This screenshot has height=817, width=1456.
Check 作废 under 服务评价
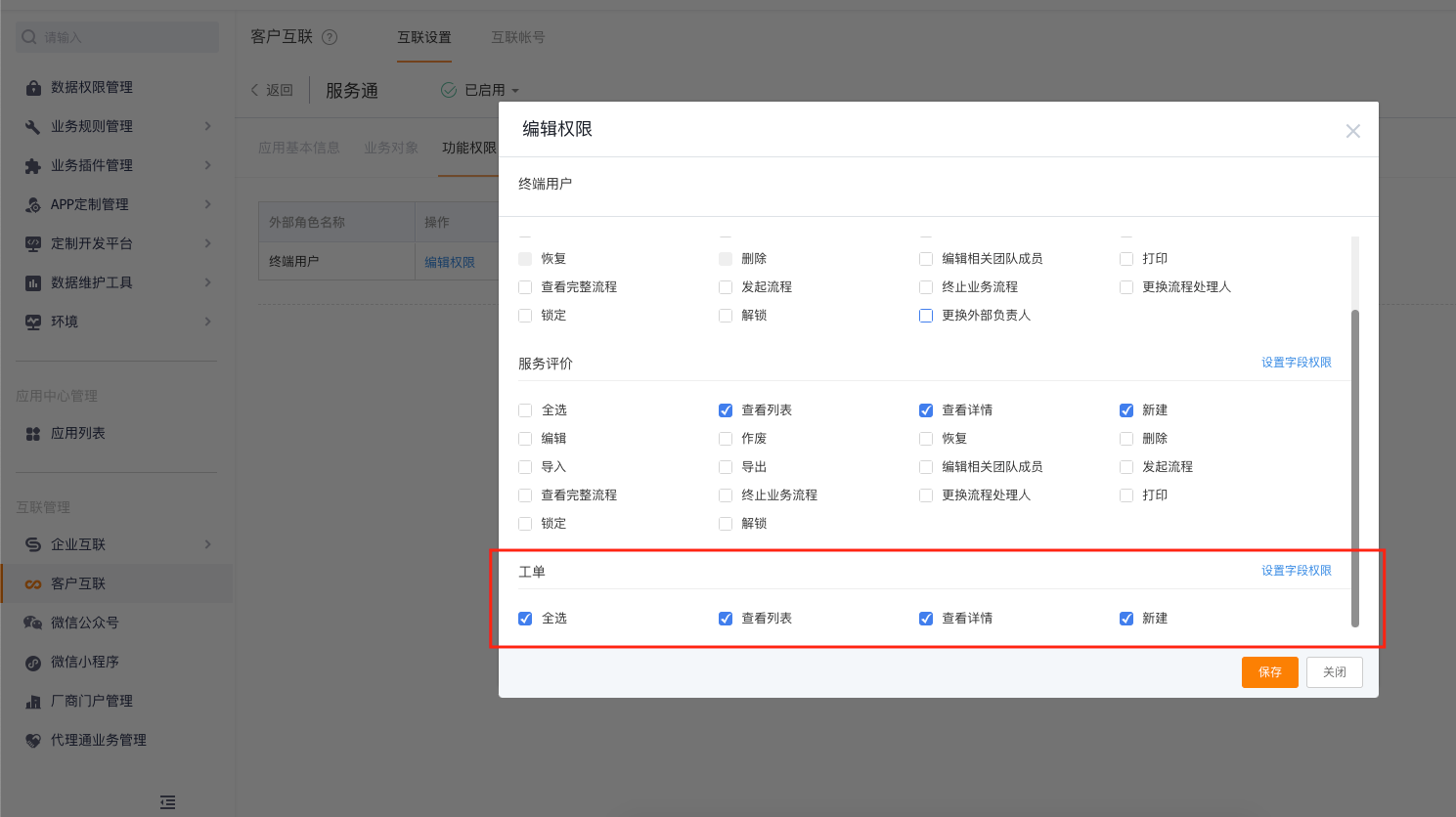click(726, 439)
